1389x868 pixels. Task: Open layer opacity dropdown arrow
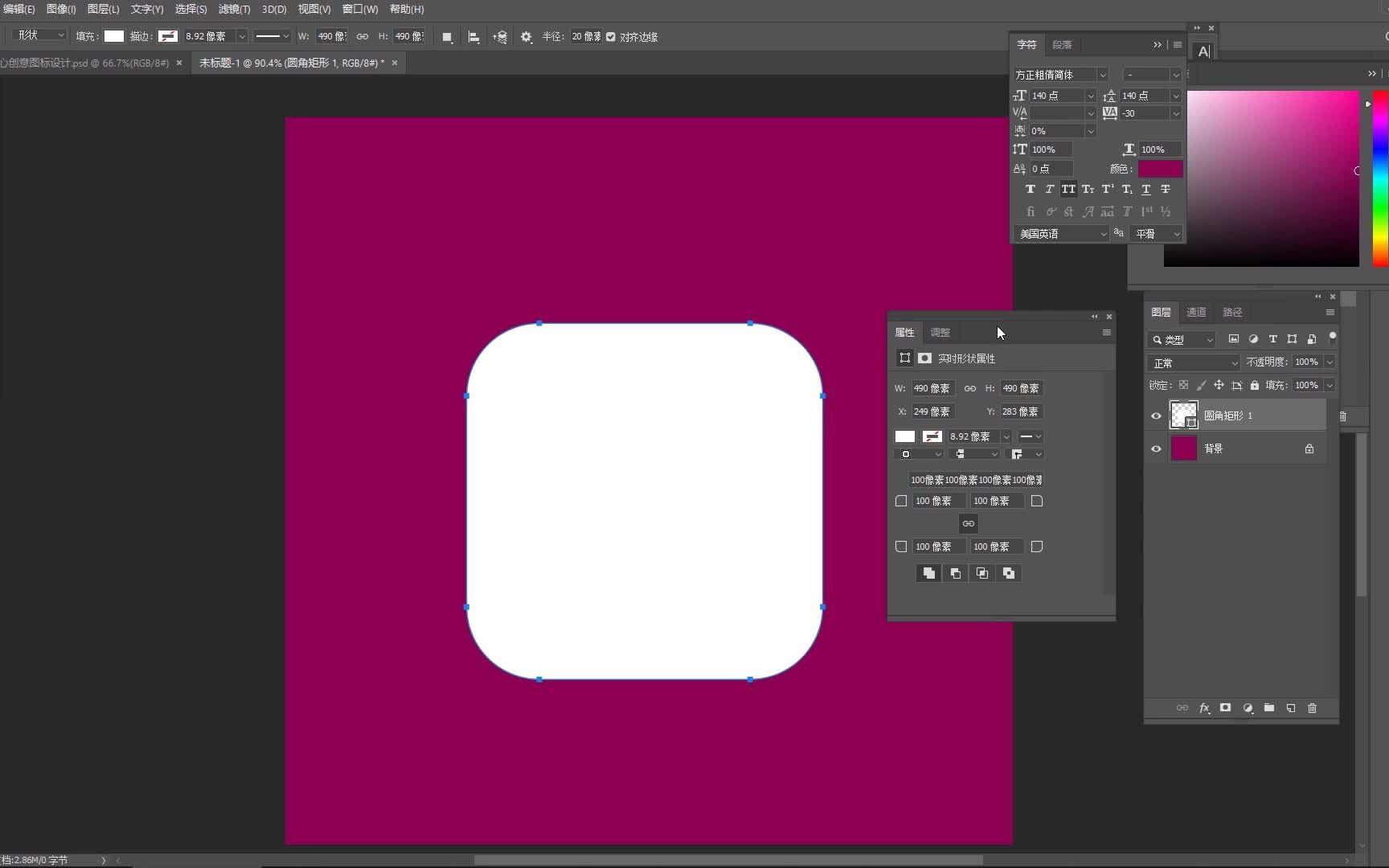[1330, 362]
